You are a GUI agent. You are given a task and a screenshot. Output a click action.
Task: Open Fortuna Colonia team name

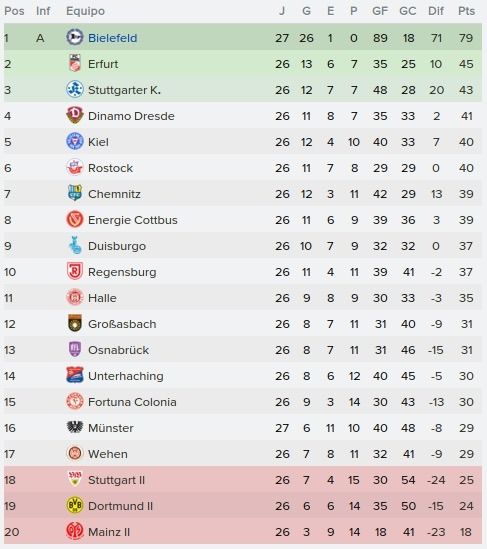click(132, 402)
